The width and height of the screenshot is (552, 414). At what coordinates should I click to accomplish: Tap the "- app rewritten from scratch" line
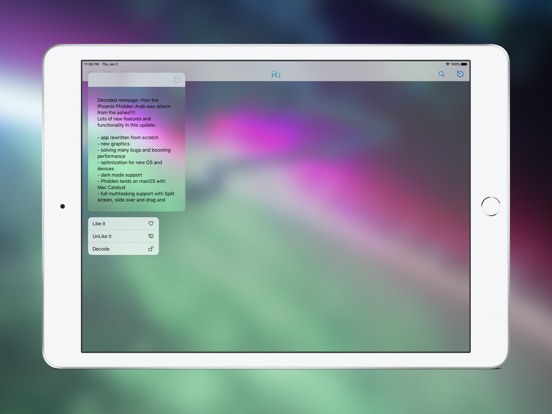[128, 137]
